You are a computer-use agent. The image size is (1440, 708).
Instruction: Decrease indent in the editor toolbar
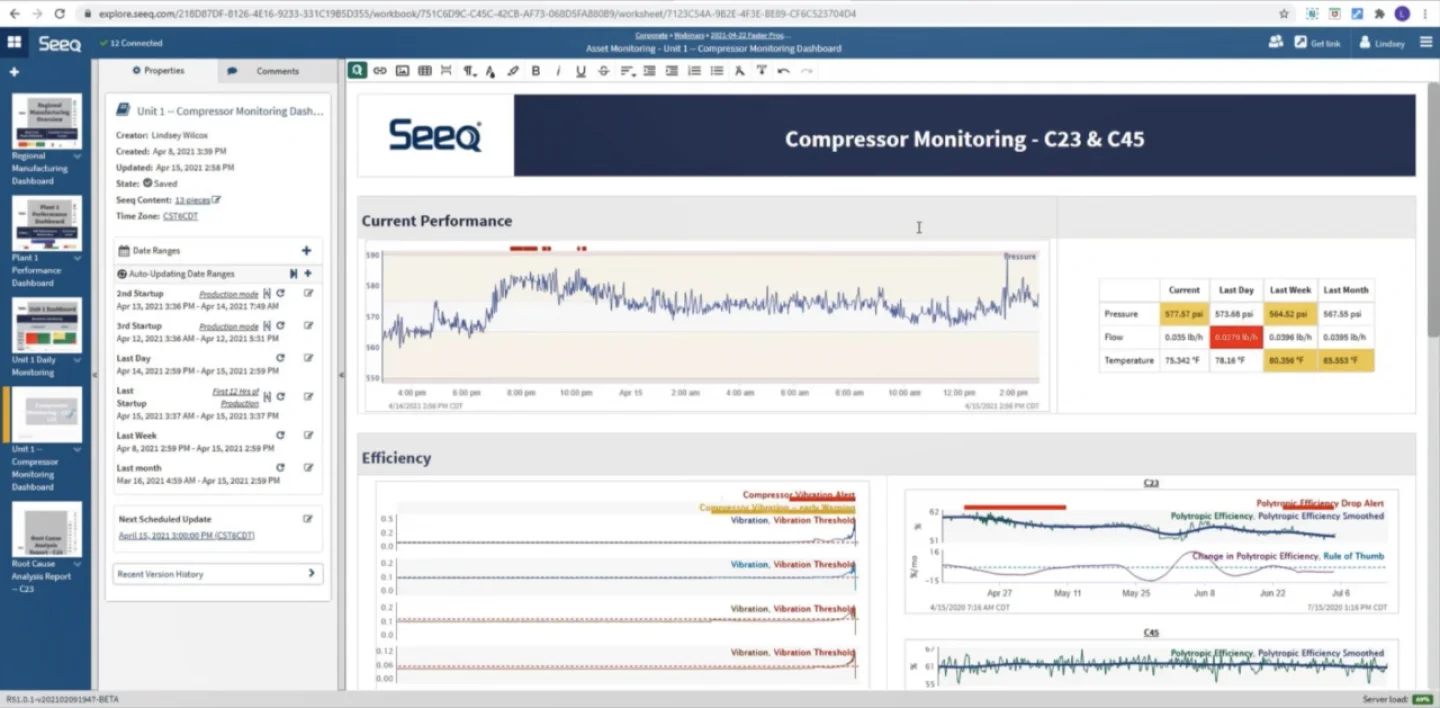click(x=650, y=71)
